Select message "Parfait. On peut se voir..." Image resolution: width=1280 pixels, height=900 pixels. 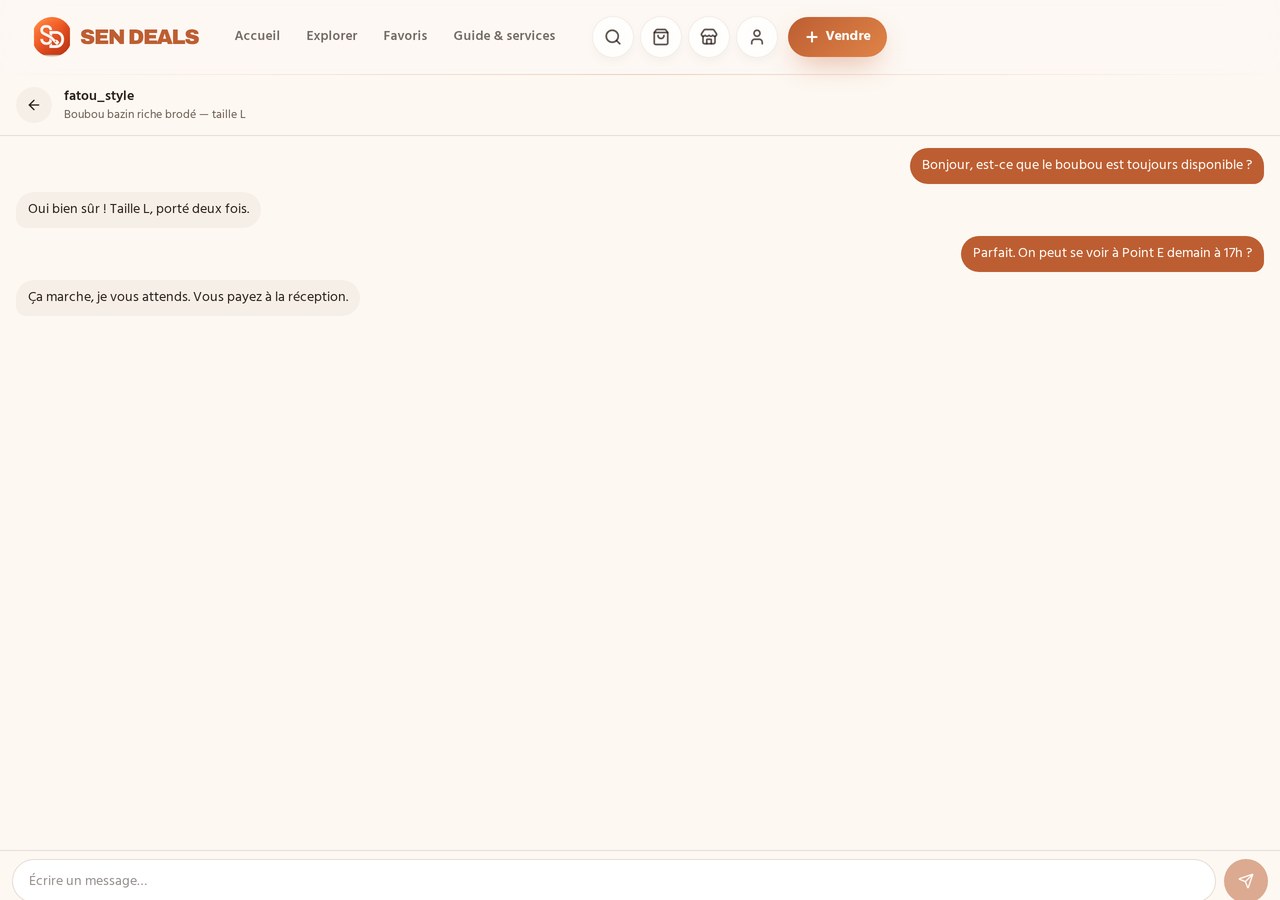(1112, 254)
